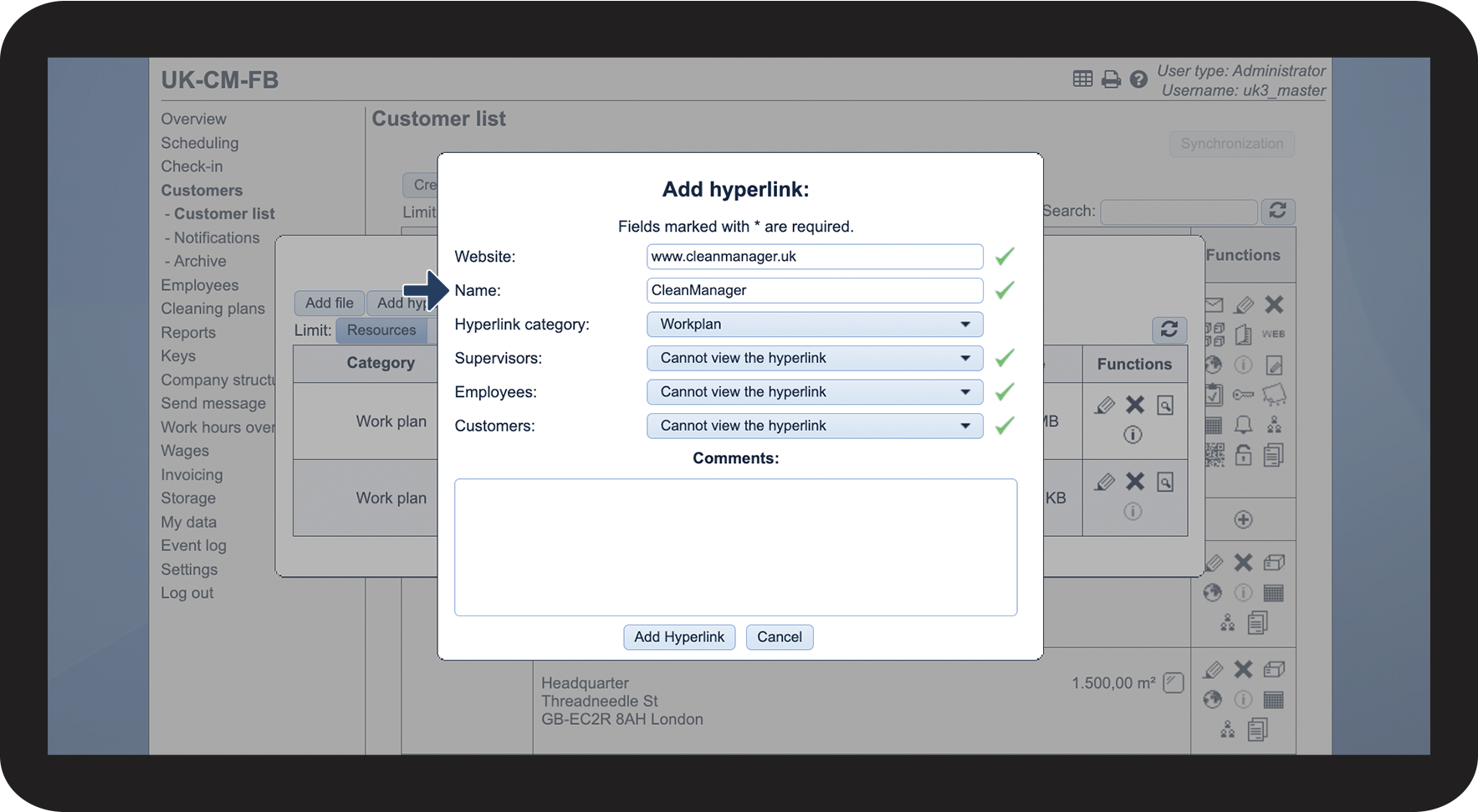
Task: Refresh the customer list search results
Action: click(1277, 211)
